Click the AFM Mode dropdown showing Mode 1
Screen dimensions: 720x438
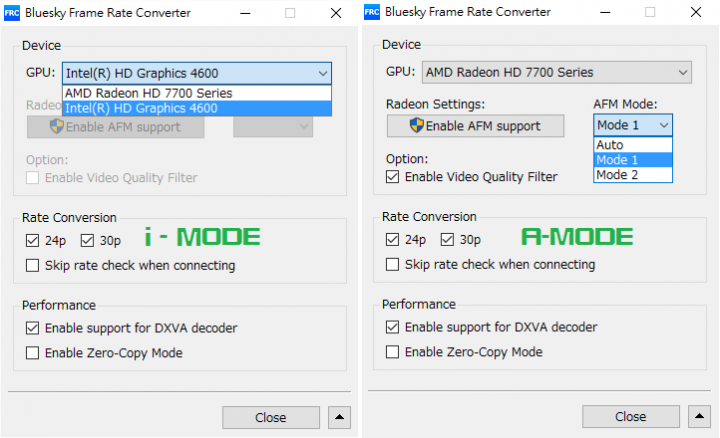click(x=633, y=125)
